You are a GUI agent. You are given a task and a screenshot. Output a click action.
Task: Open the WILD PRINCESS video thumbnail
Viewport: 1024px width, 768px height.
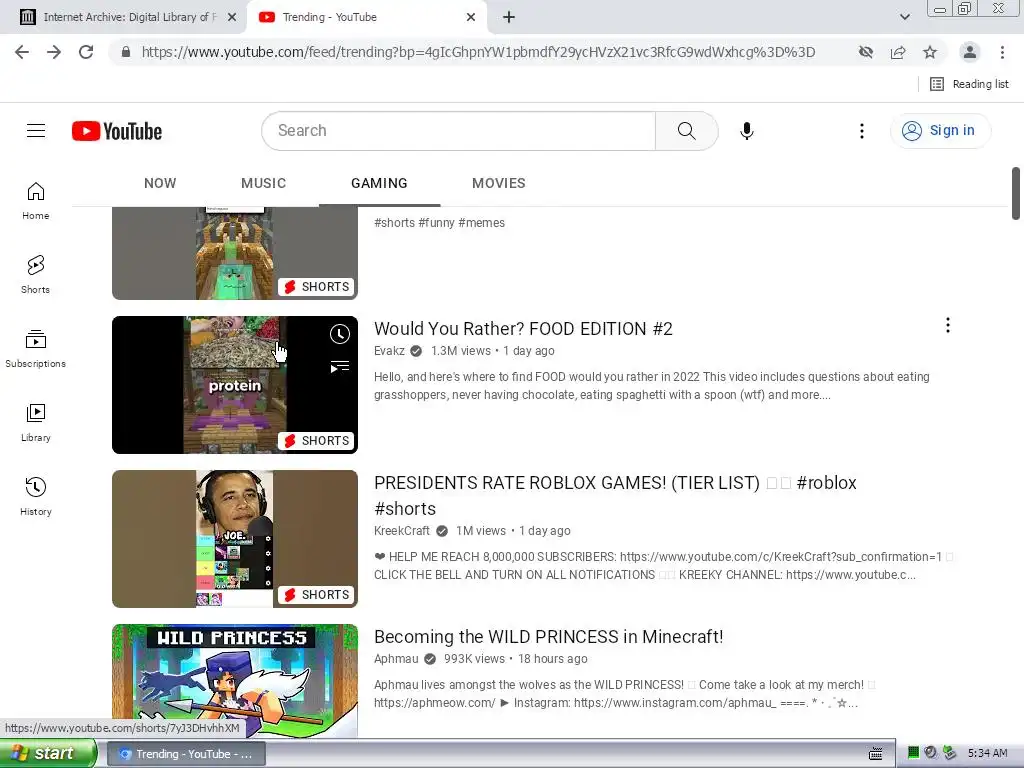click(235, 681)
